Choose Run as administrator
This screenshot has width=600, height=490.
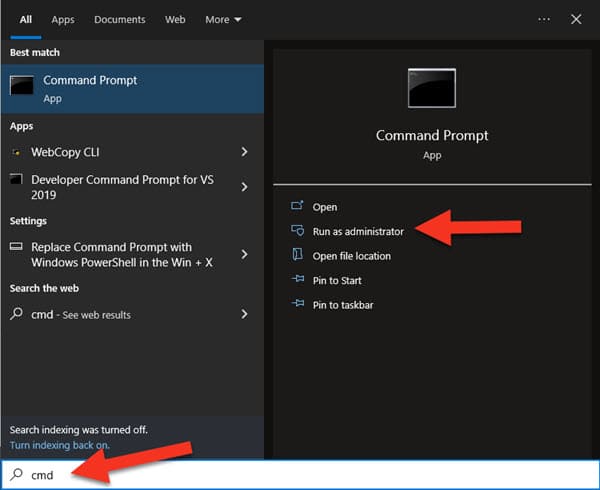pos(358,232)
